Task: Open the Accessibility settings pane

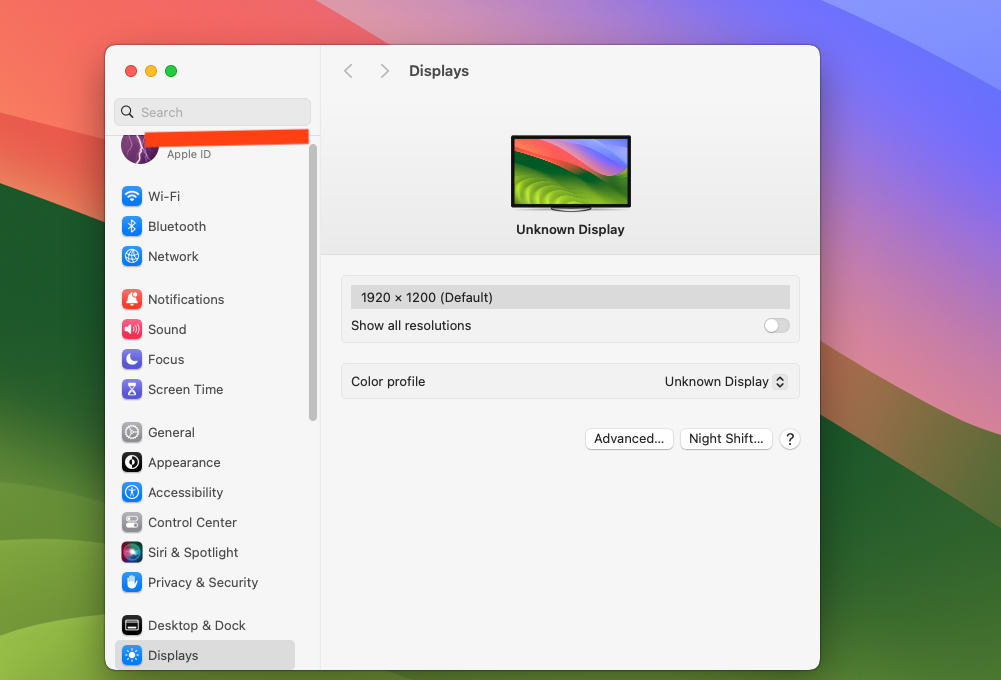Action: (x=185, y=492)
